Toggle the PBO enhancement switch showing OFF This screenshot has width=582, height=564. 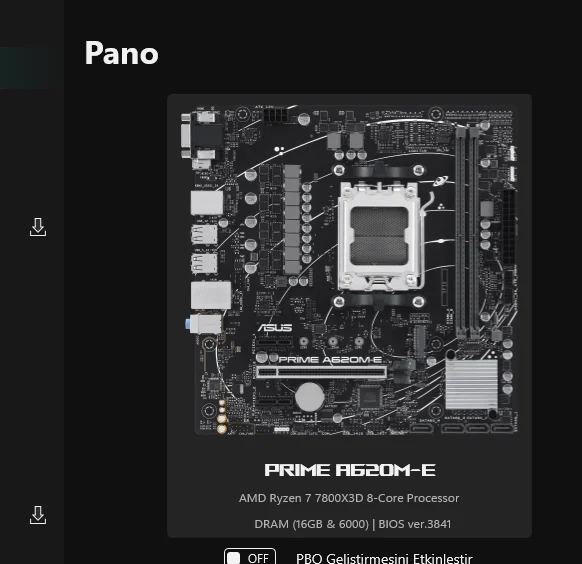[x=250, y=557]
